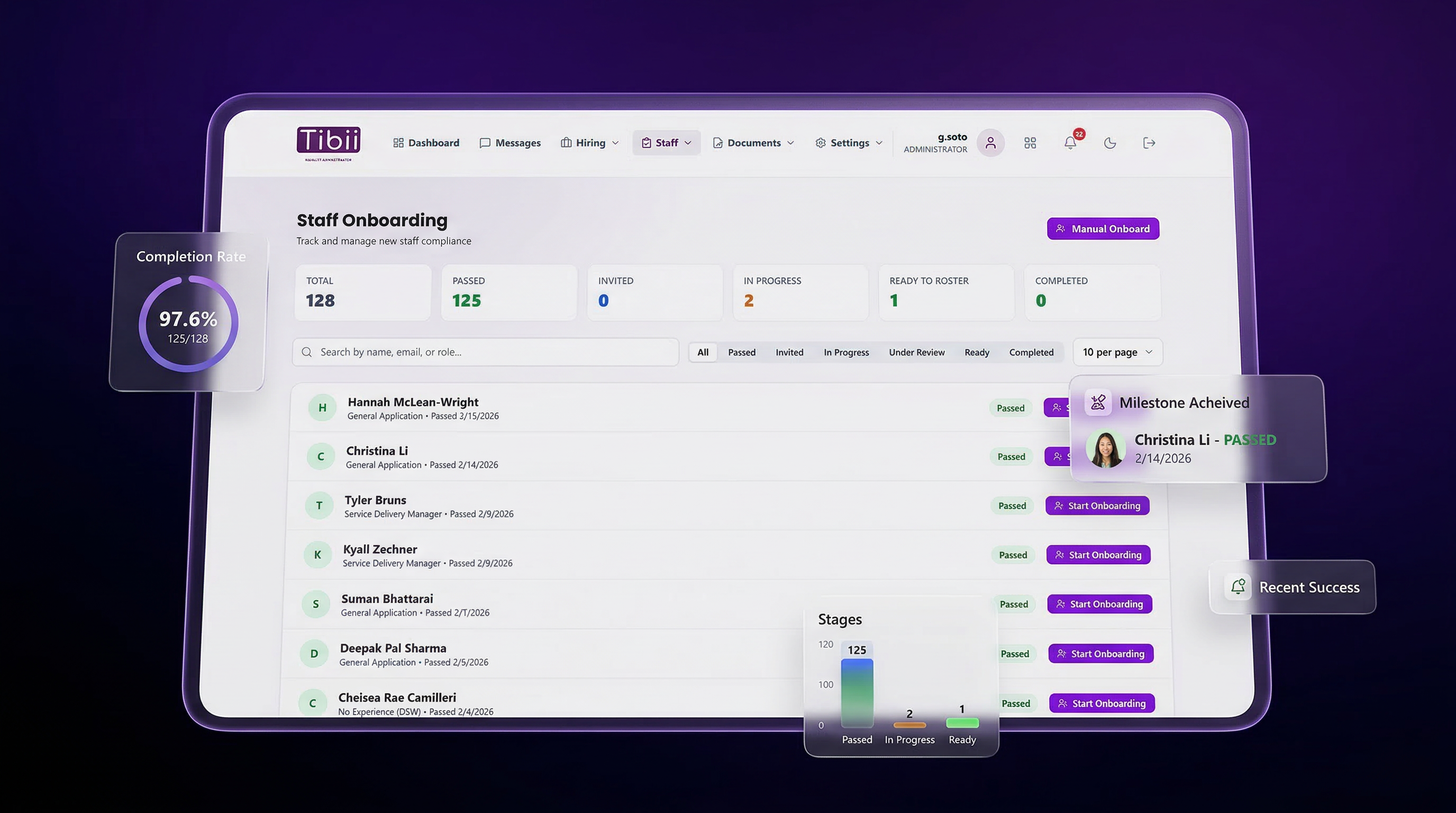Click Deepak Pal Sharma name in list
The width and height of the screenshot is (1456, 813).
click(x=393, y=648)
